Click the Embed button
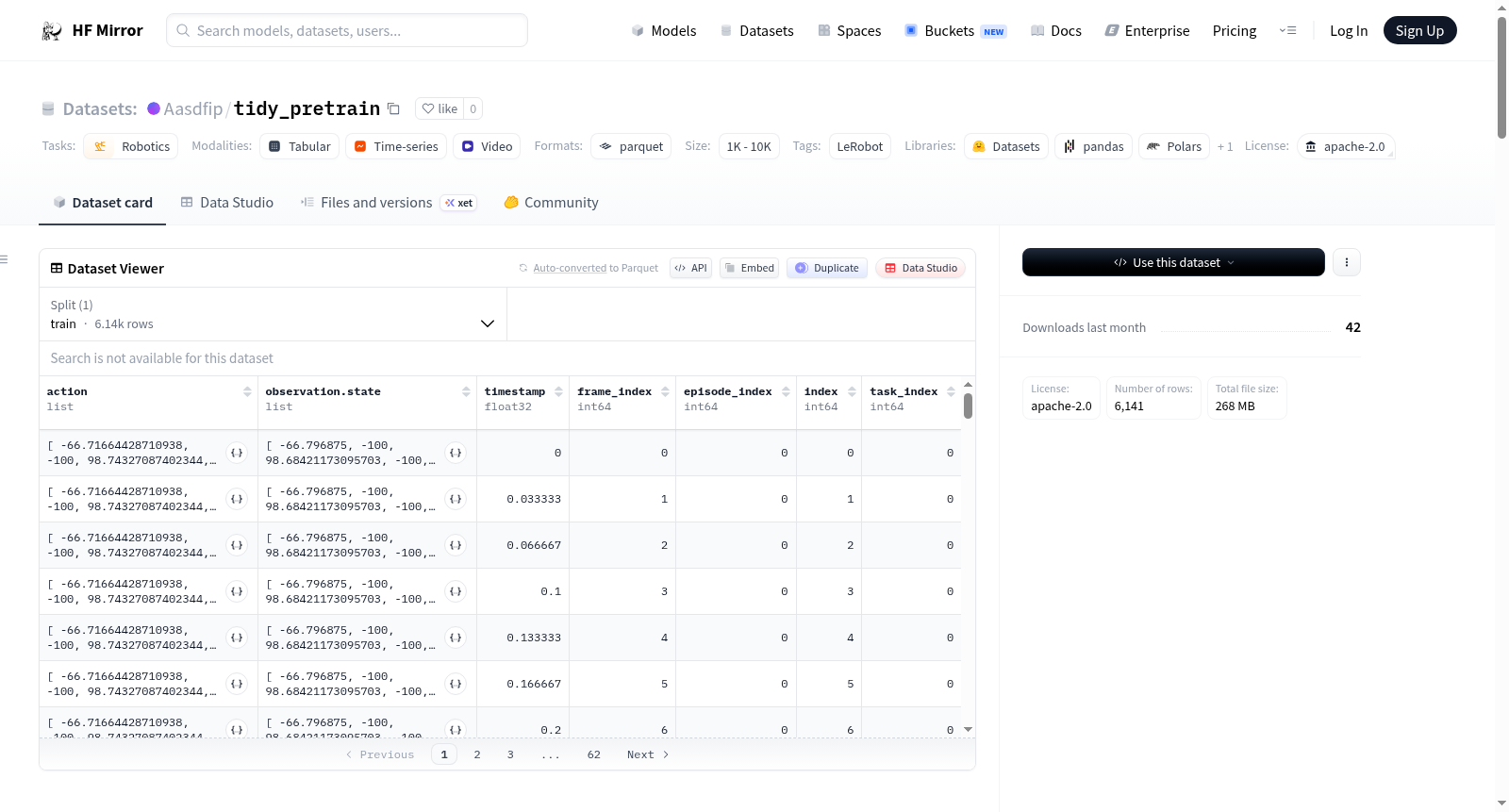Image resolution: width=1509 pixels, height=812 pixels. pyautogui.click(x=749, y=268)
